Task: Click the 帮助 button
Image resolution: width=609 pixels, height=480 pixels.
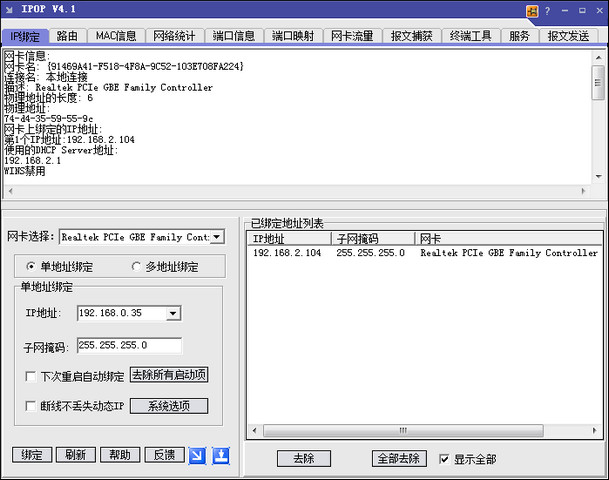Action: (120, 455)
